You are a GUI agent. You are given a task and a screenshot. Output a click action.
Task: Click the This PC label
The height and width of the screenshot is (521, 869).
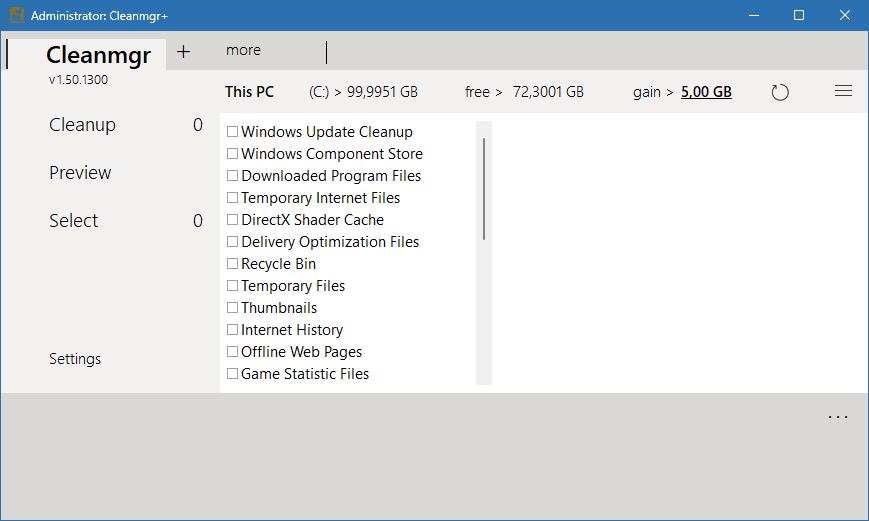(249, 92)
